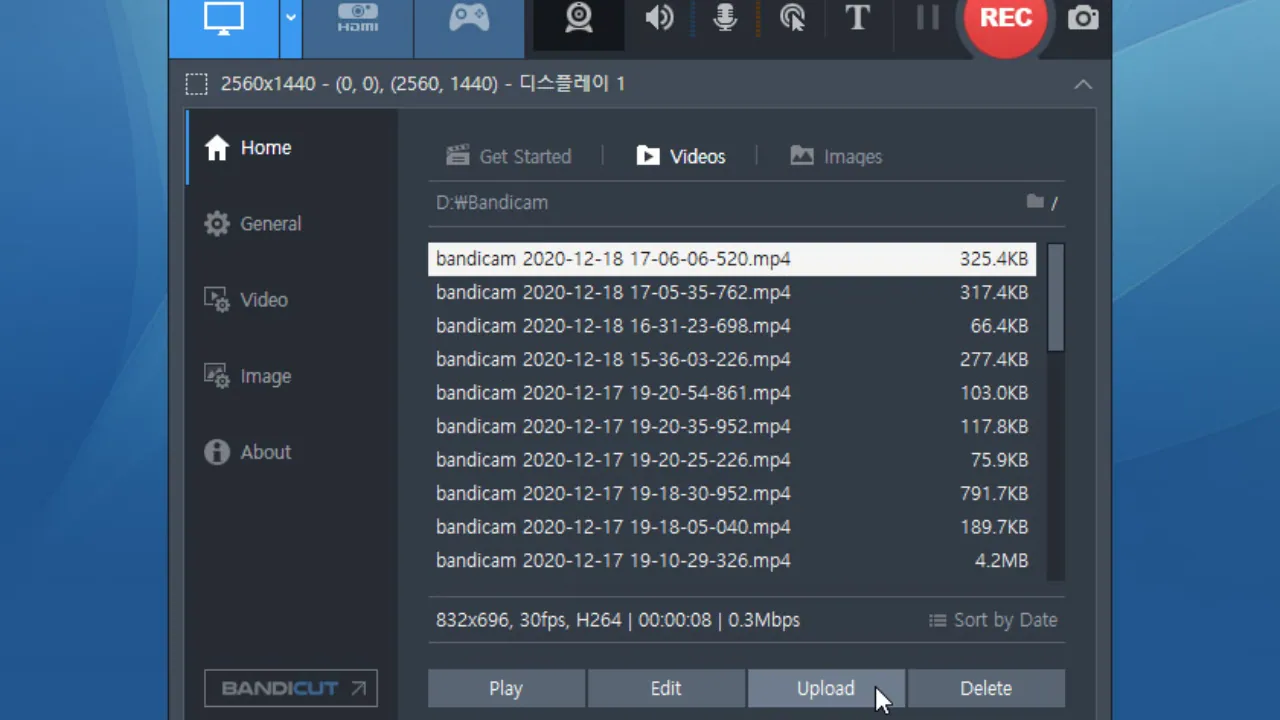Open Sort by Date dropdown
The height and width of the screenshot is (720, 1280).
tap(993, 620)
